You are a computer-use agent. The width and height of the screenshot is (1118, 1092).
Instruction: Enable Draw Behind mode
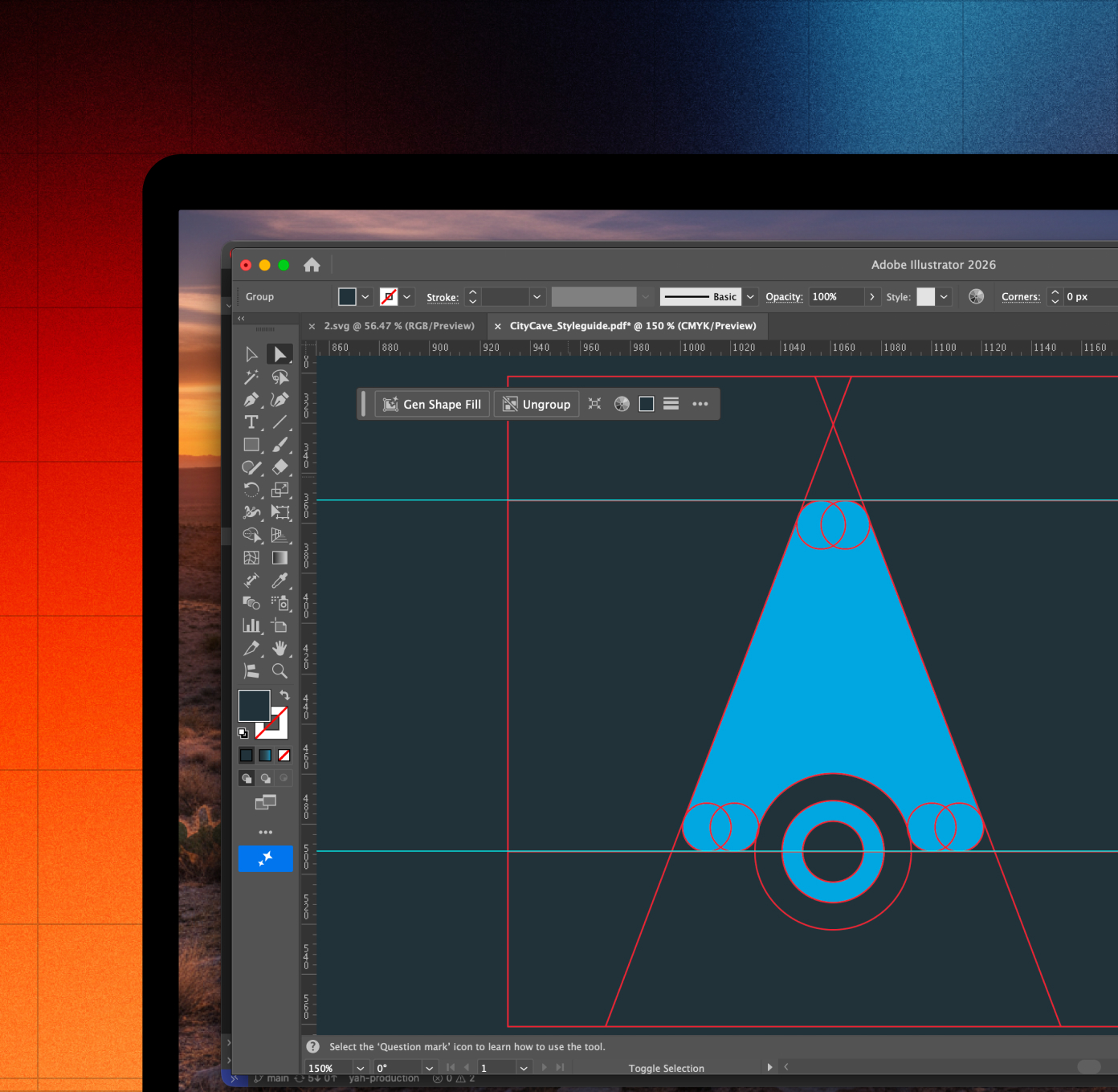(265, 778)
